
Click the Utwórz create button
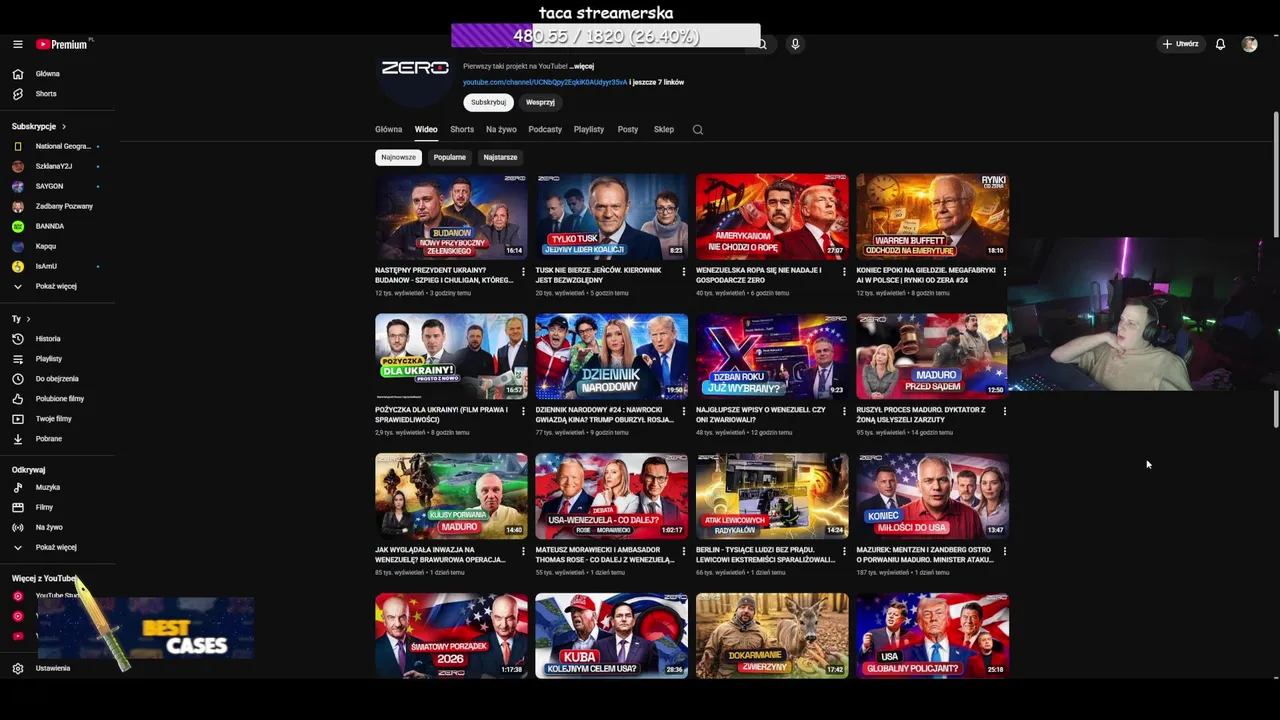pyautogui.click(x=1180, y=44)
